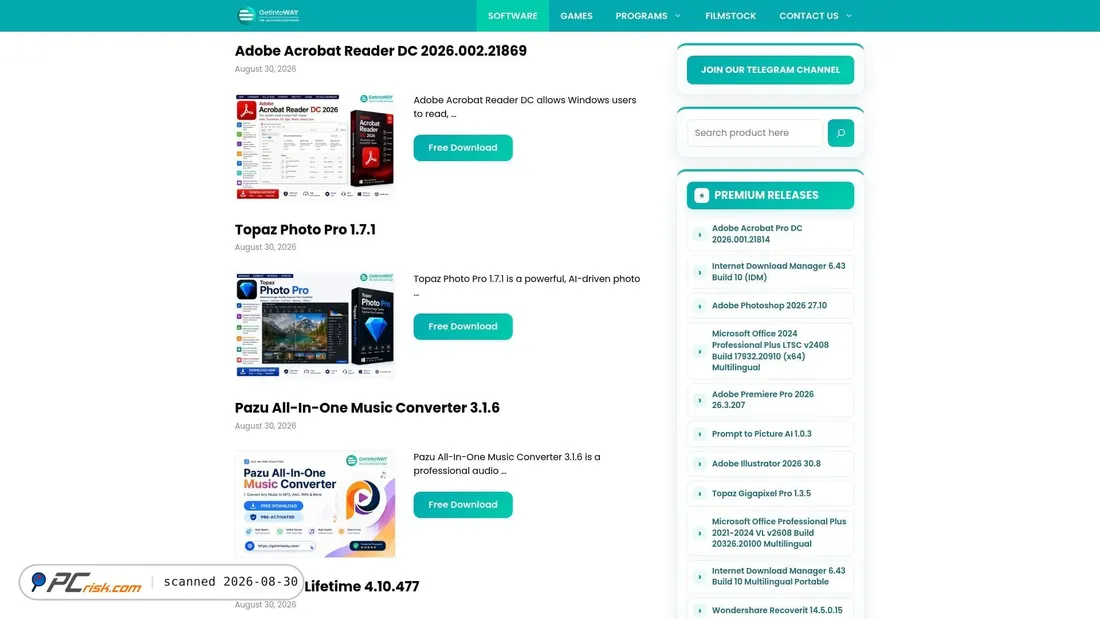Open Microsoft Office Professional Plus 2021-2024 VL link
1100x619 pixels.
coord(779,533)
